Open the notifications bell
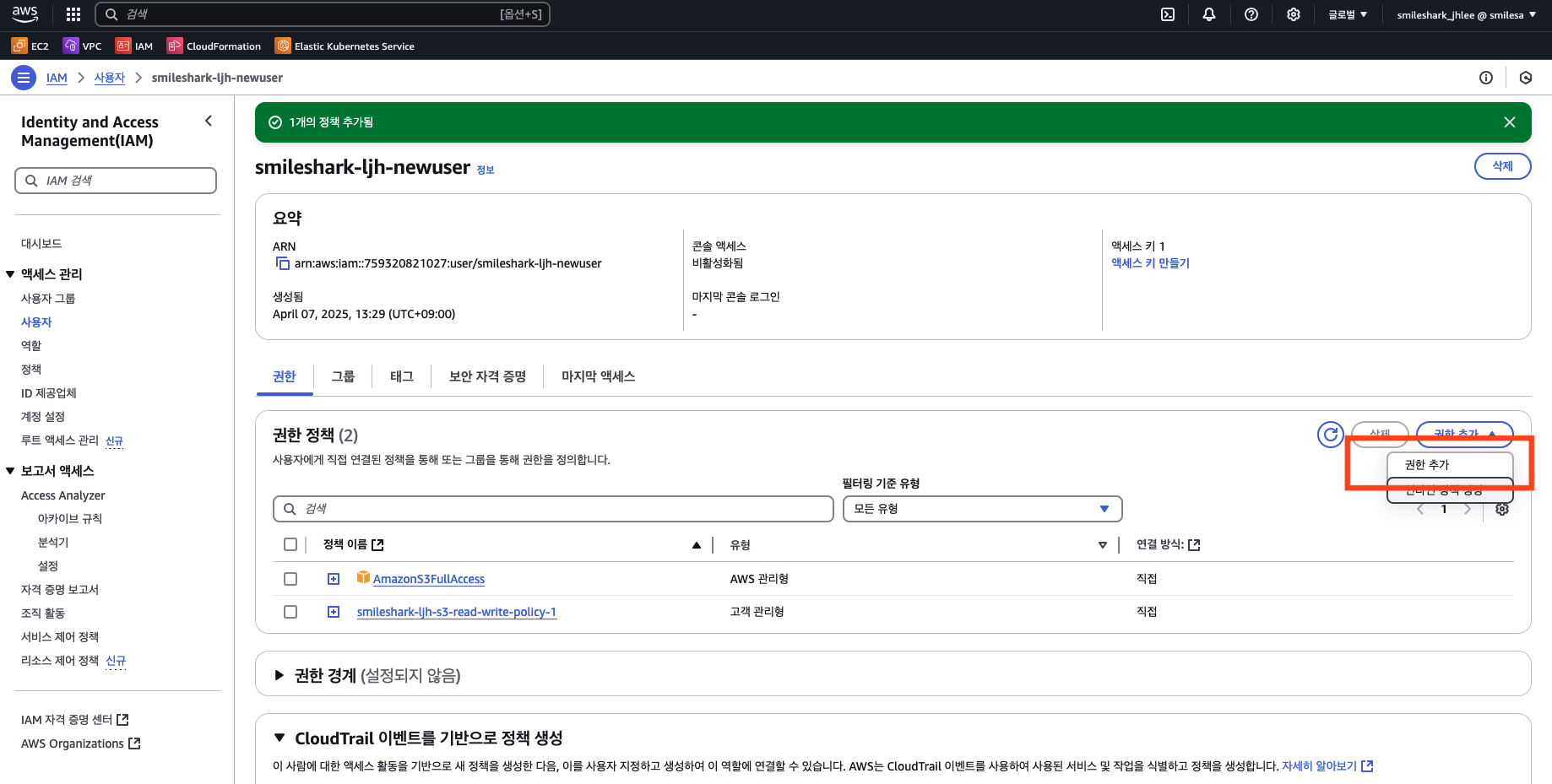 [x=1209, y=14]
